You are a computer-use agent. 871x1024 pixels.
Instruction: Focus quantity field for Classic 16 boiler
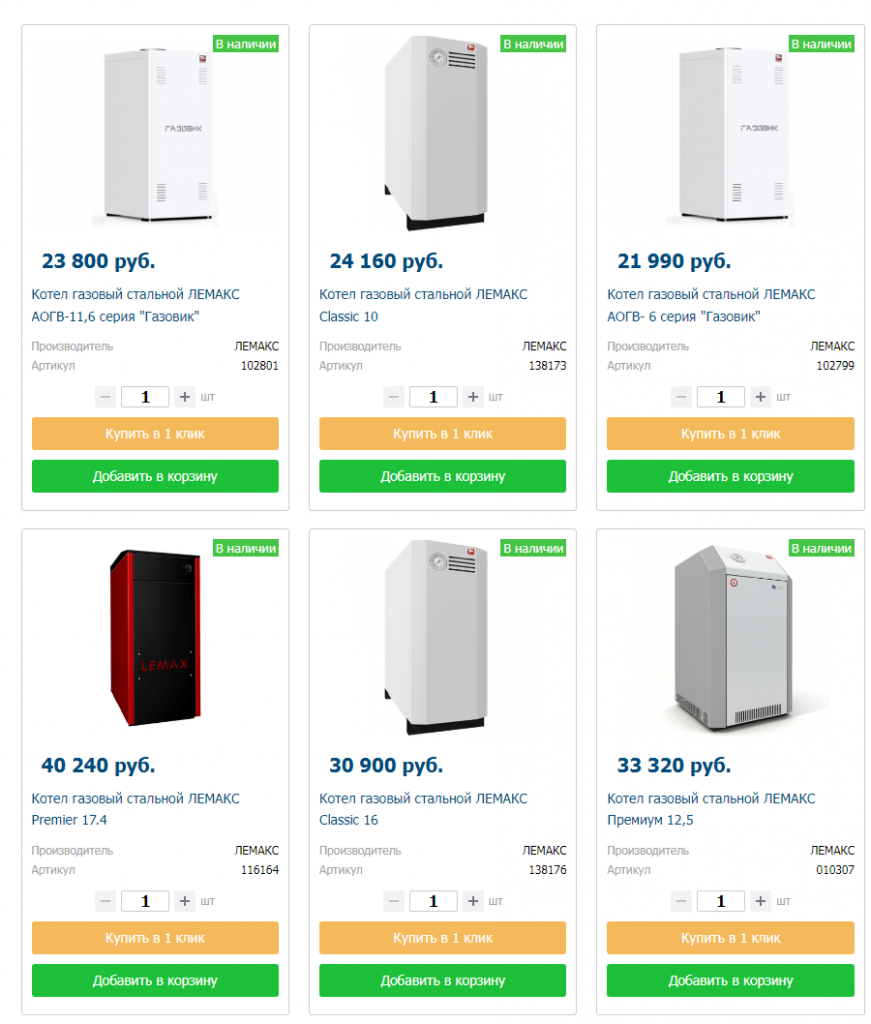[x=433, y=901]
